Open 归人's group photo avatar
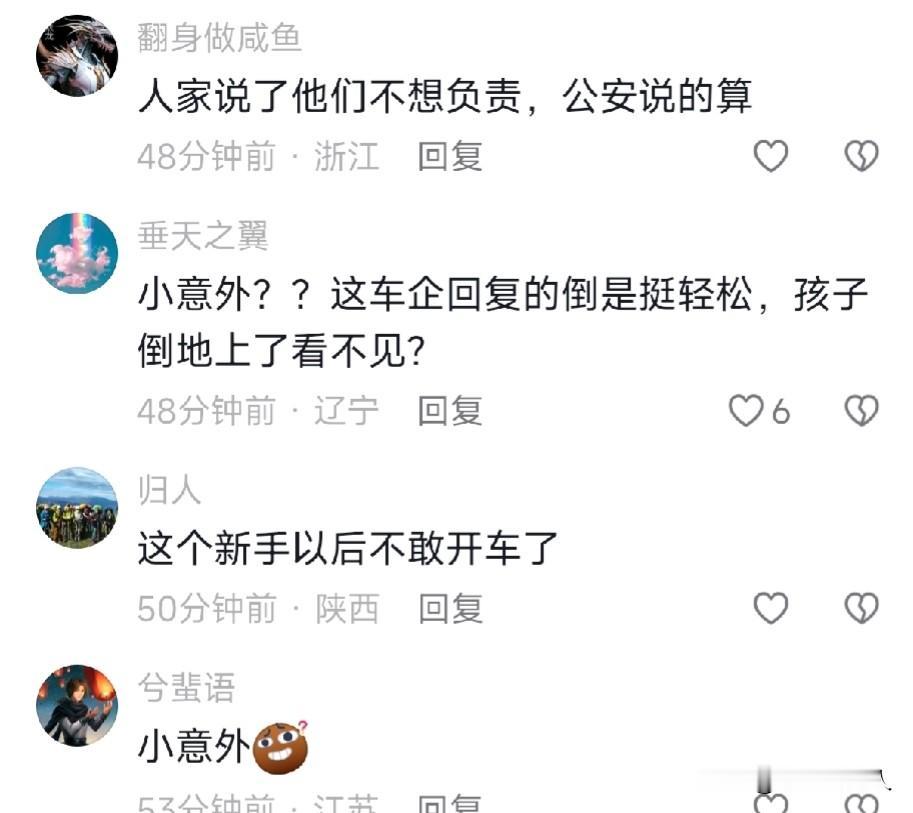The height and width of the screenshot is (813, 913). coord(77,508)
